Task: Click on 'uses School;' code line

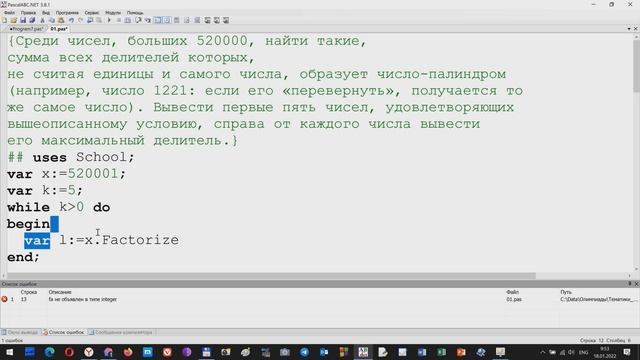Action: tap(83, 157)
